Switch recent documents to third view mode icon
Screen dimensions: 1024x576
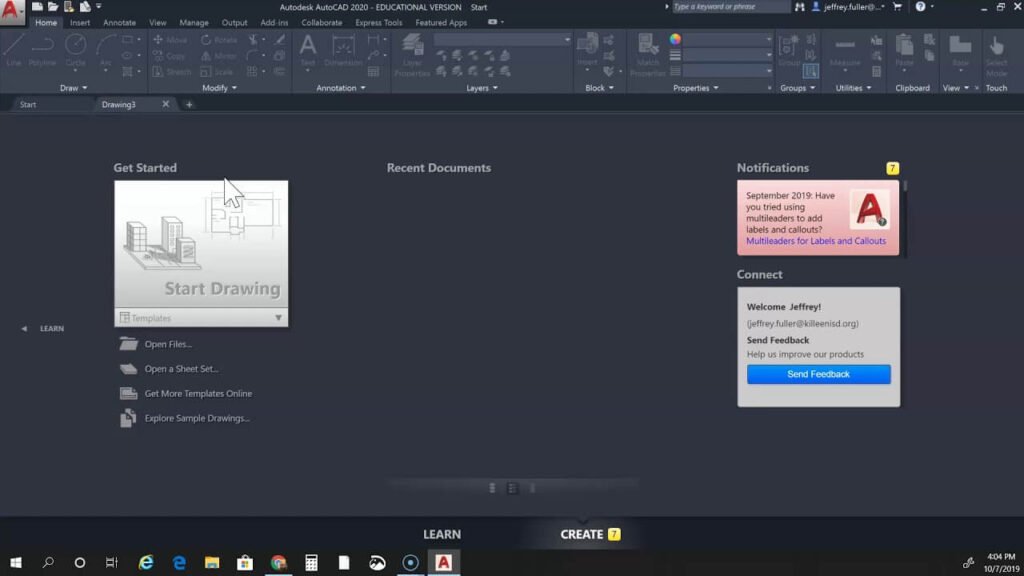pos(532,488)
